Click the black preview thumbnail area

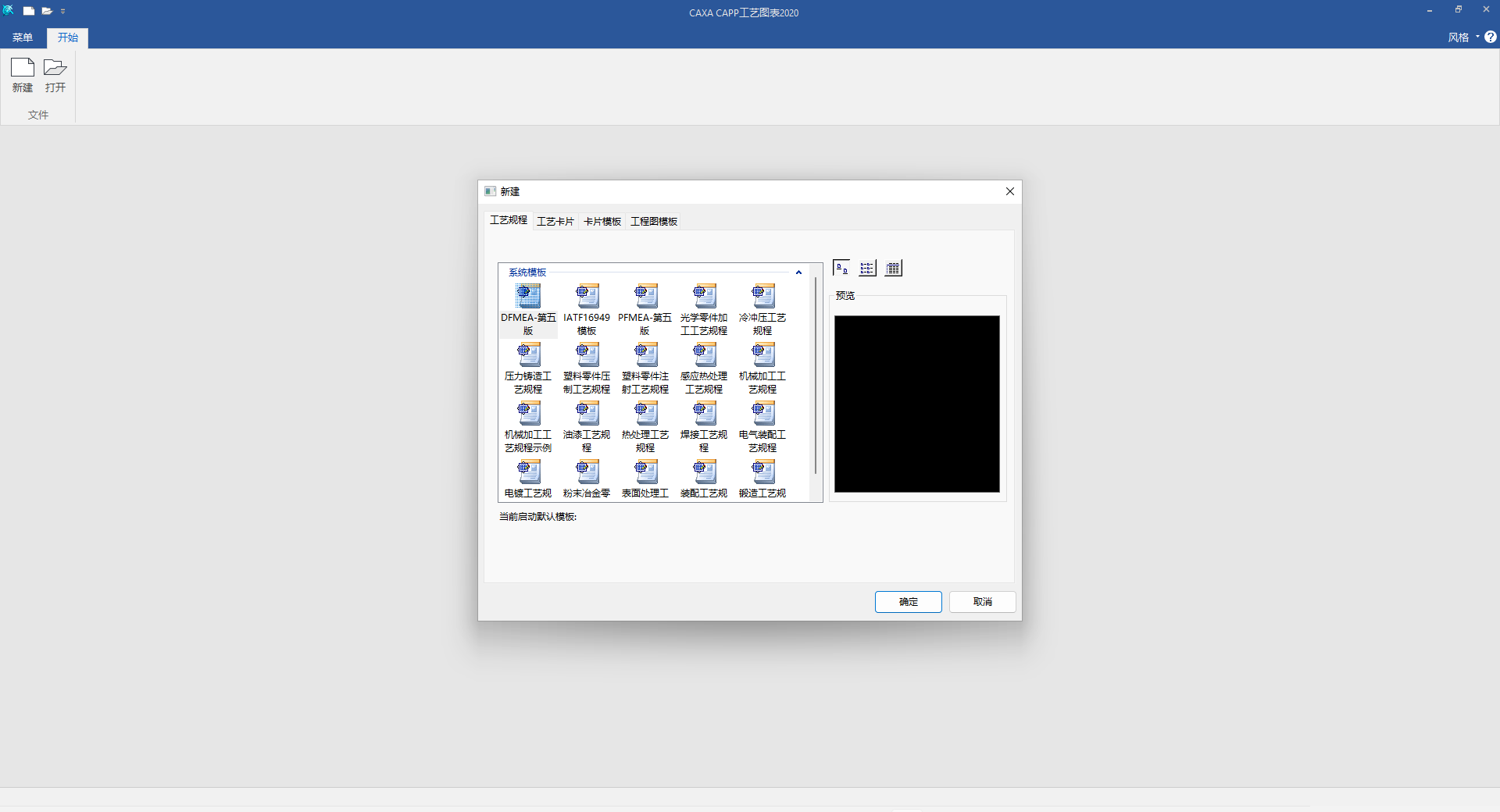(x=916, y=404)
